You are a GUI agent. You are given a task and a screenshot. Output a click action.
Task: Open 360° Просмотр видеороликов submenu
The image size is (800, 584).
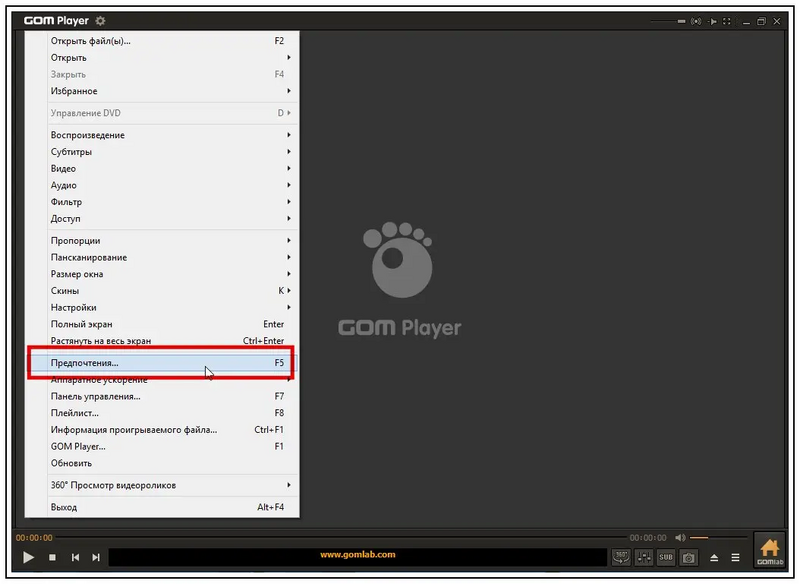tap(162, 485)
